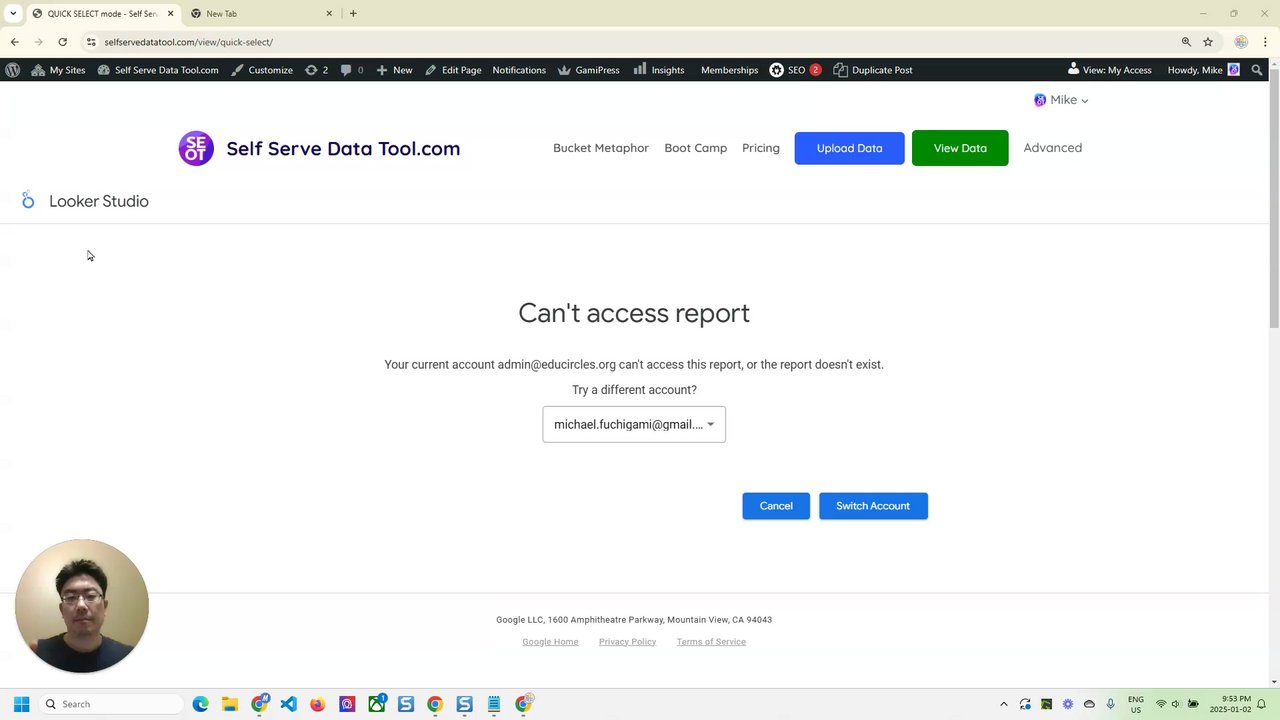Click the zoom magnifier icon in address bar

tap(1186, 42)
